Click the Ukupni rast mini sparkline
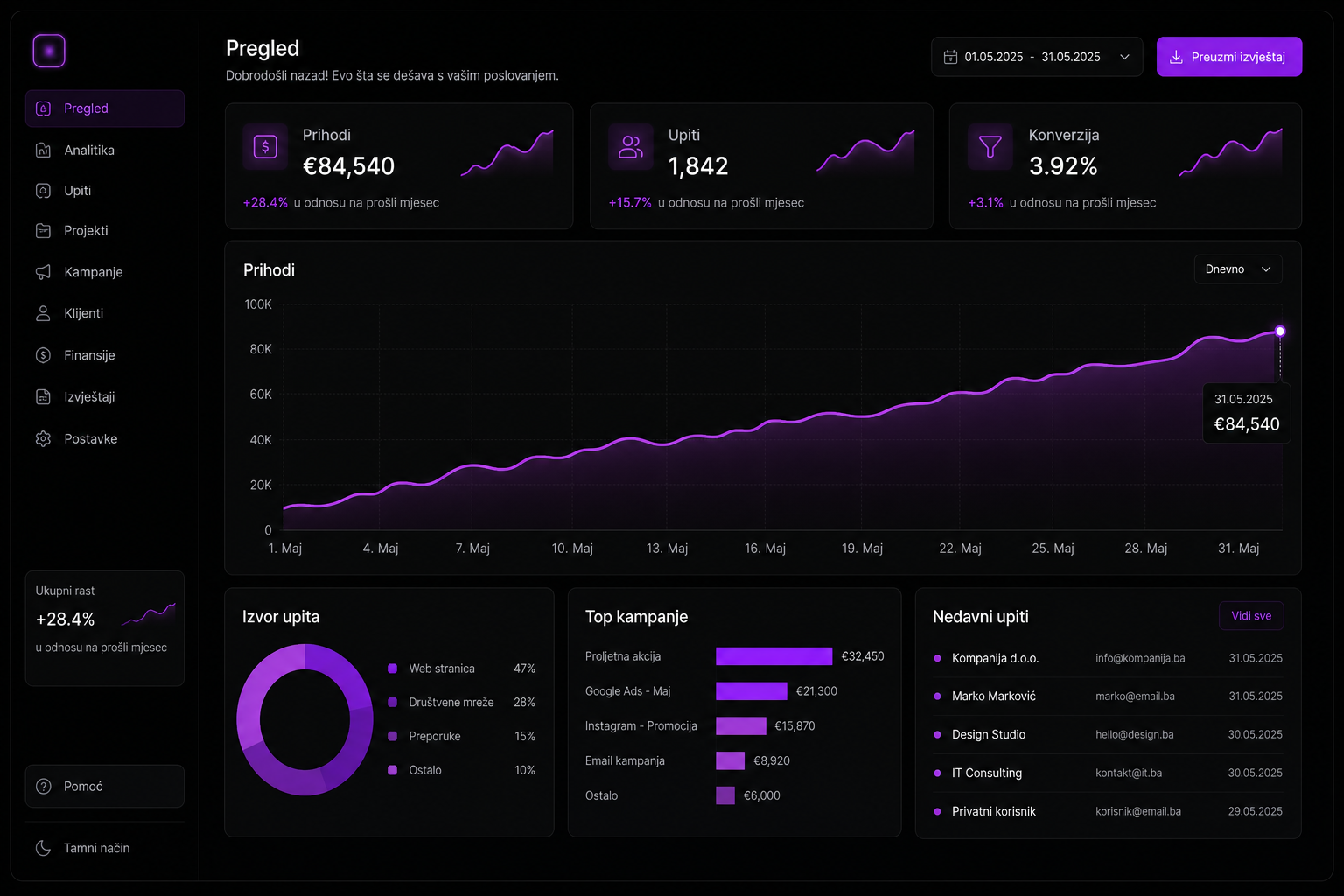Screen dimensions: 1344x896 pyautogui.click(x=149, y=614)
